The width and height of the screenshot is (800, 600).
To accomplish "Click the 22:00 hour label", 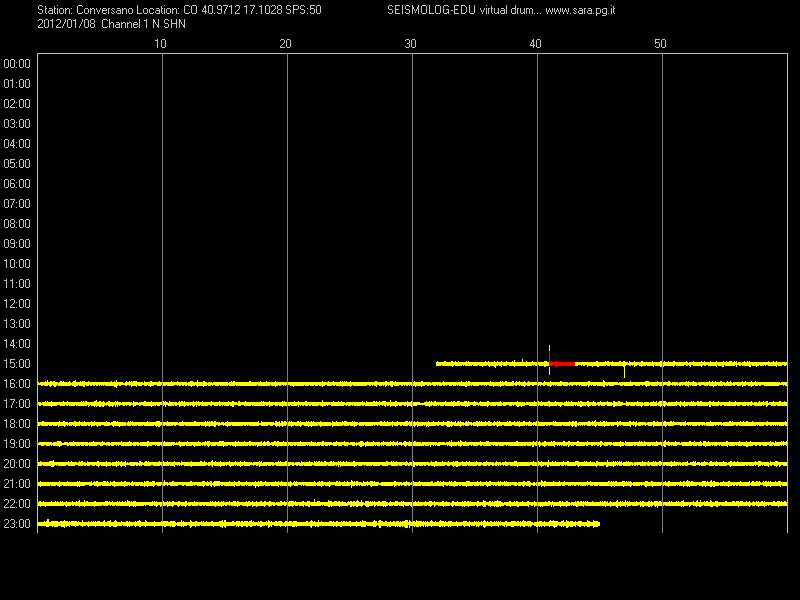I will [x=17, y=504].
